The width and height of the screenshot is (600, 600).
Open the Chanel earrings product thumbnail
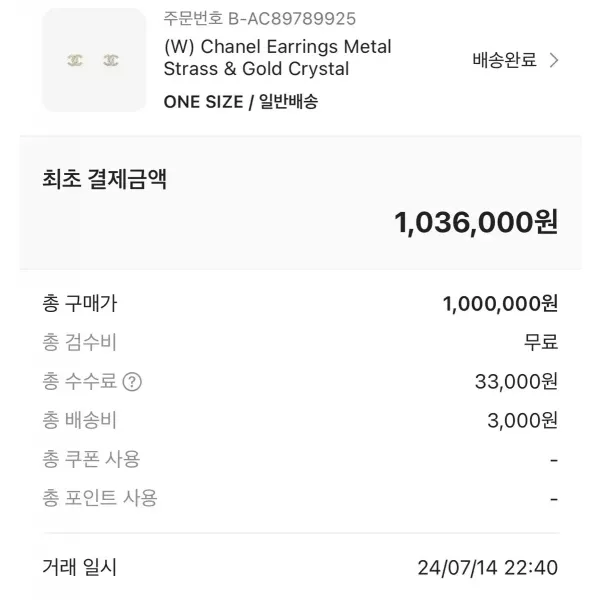coord(94,60)
